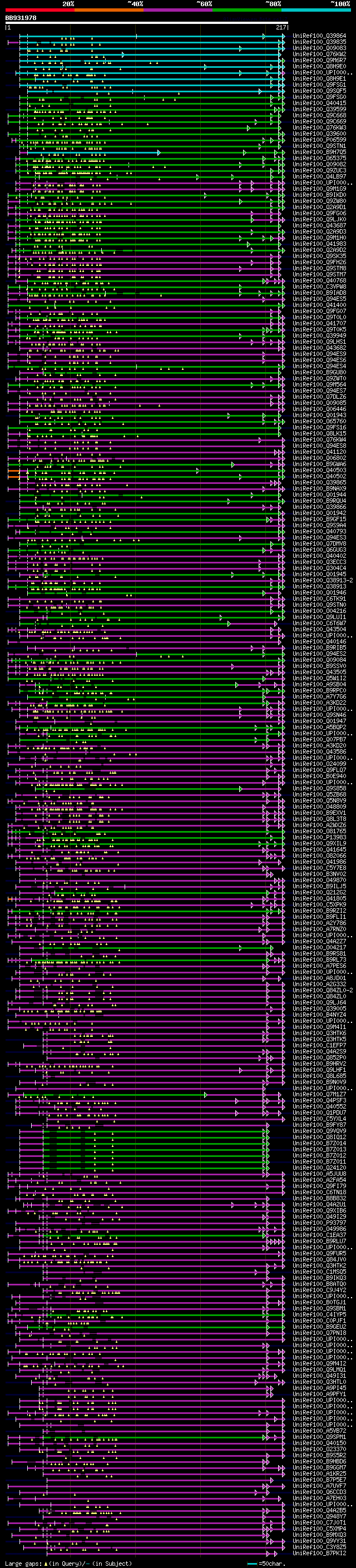
Task: Select the UniRef100_Q40768 label
Action: pos(319,280)
